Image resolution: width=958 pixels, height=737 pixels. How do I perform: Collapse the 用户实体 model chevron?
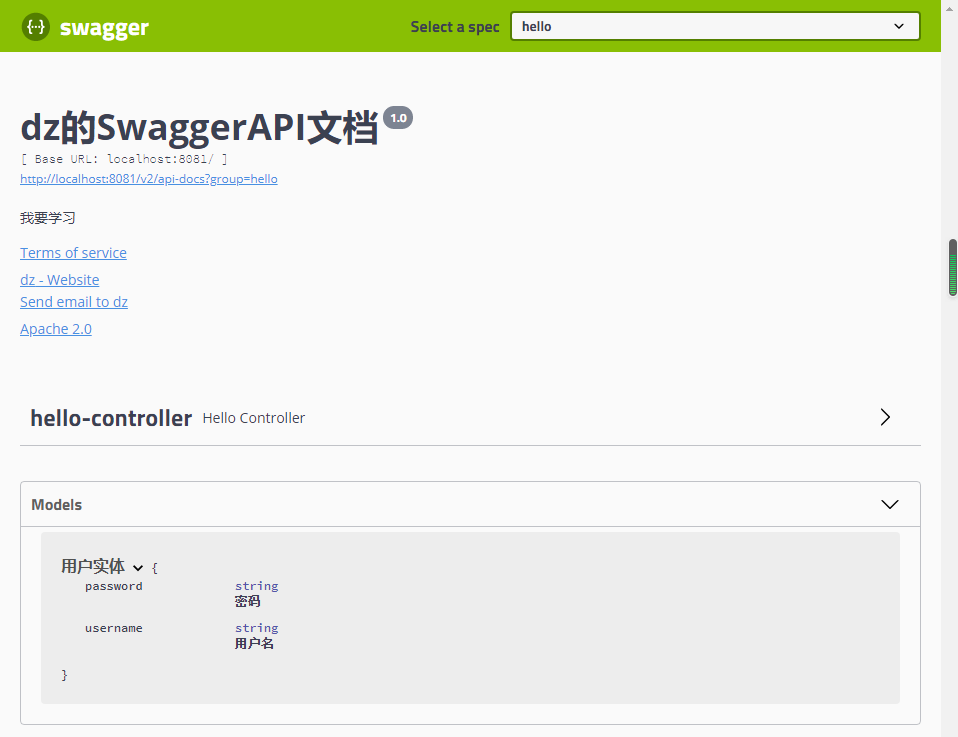click(138, 568)
